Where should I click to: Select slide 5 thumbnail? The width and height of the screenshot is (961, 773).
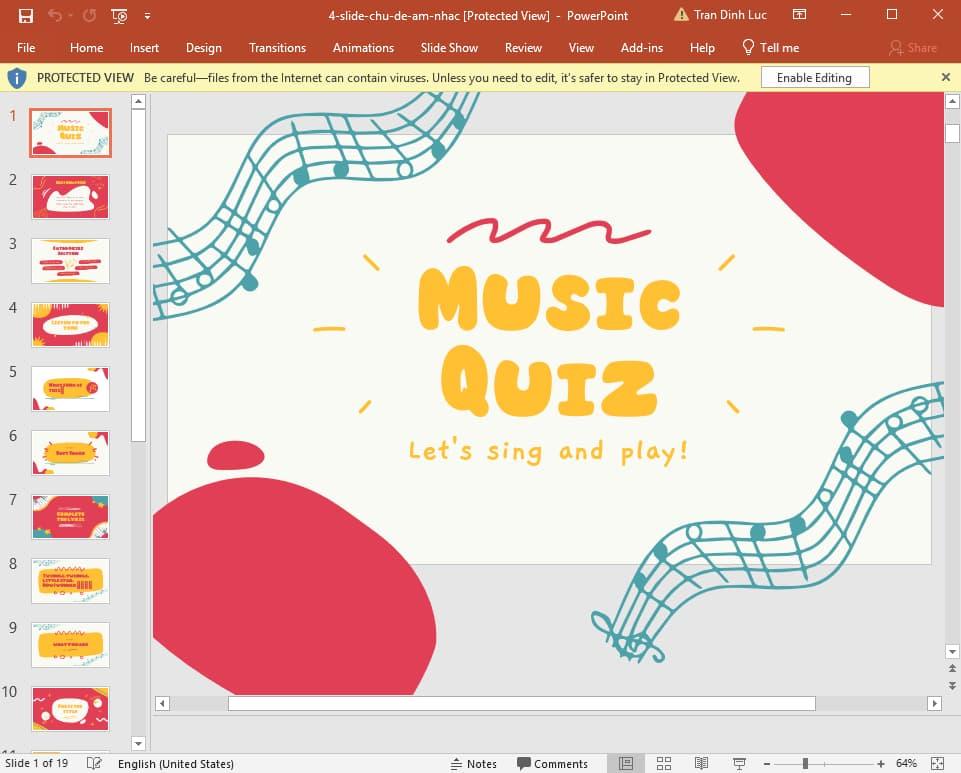[x=70, y=389]
